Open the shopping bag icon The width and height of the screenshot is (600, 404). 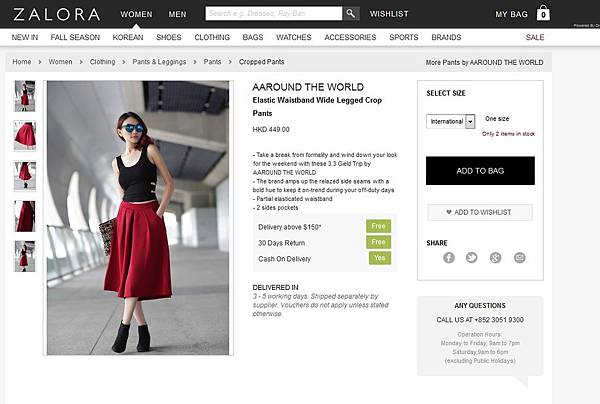tap(543, 13)
